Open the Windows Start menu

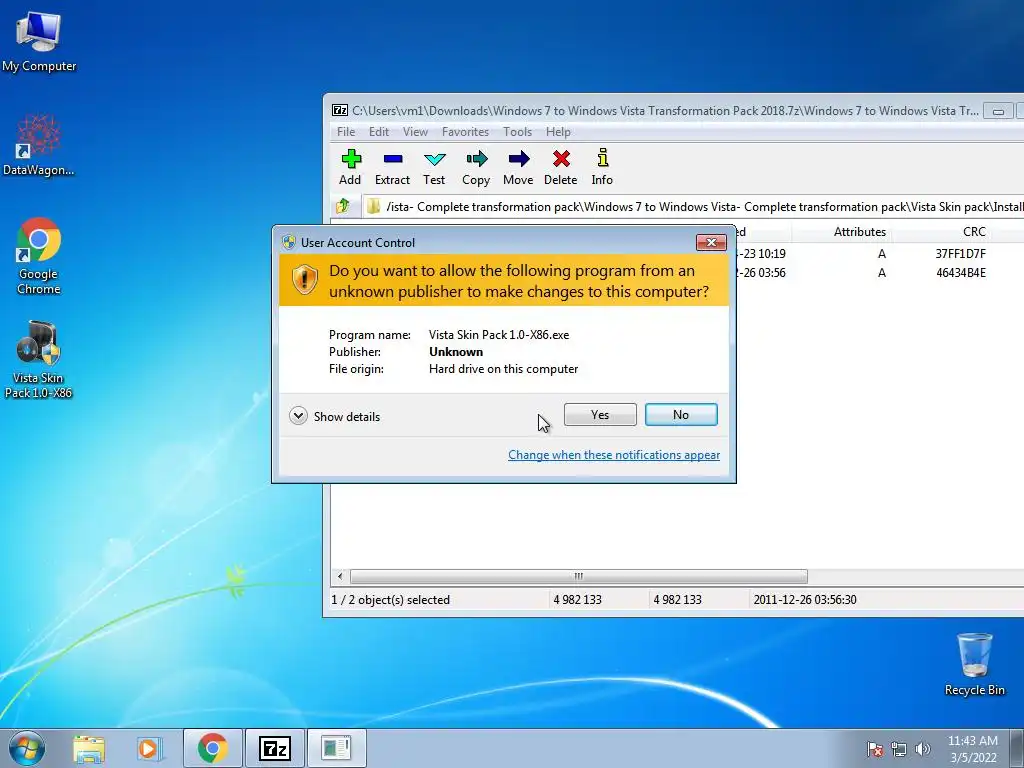coord(27,748)
